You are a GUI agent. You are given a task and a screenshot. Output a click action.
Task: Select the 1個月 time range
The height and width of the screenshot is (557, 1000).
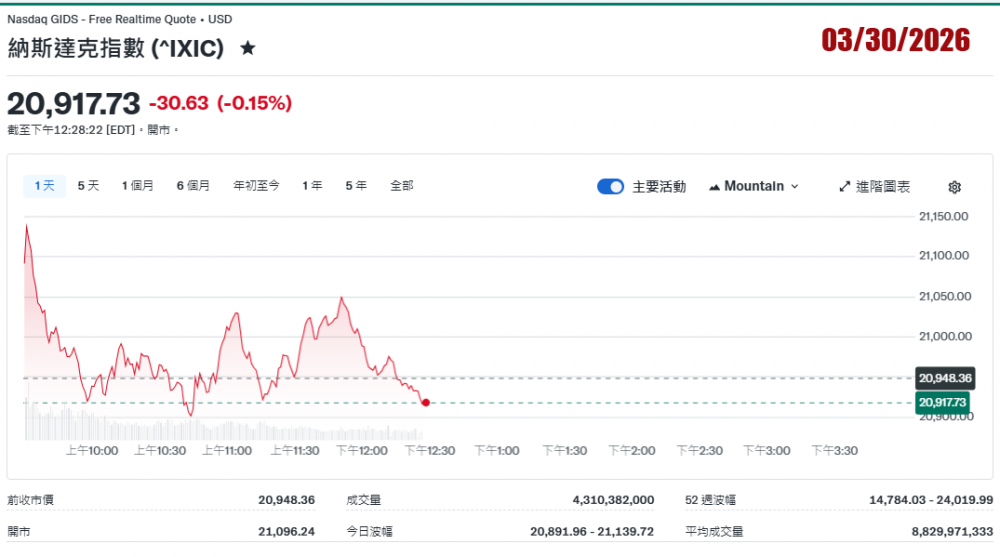point(138,186)
